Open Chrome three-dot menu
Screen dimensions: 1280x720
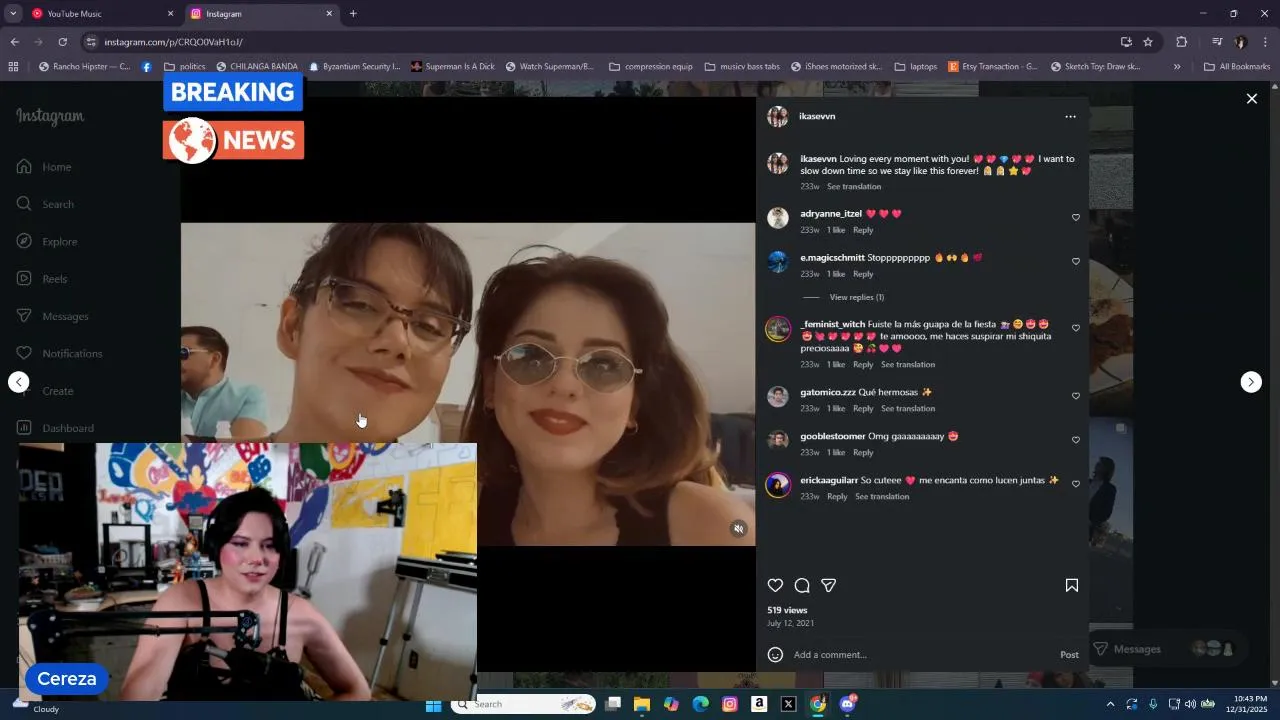click(1266, 42)
